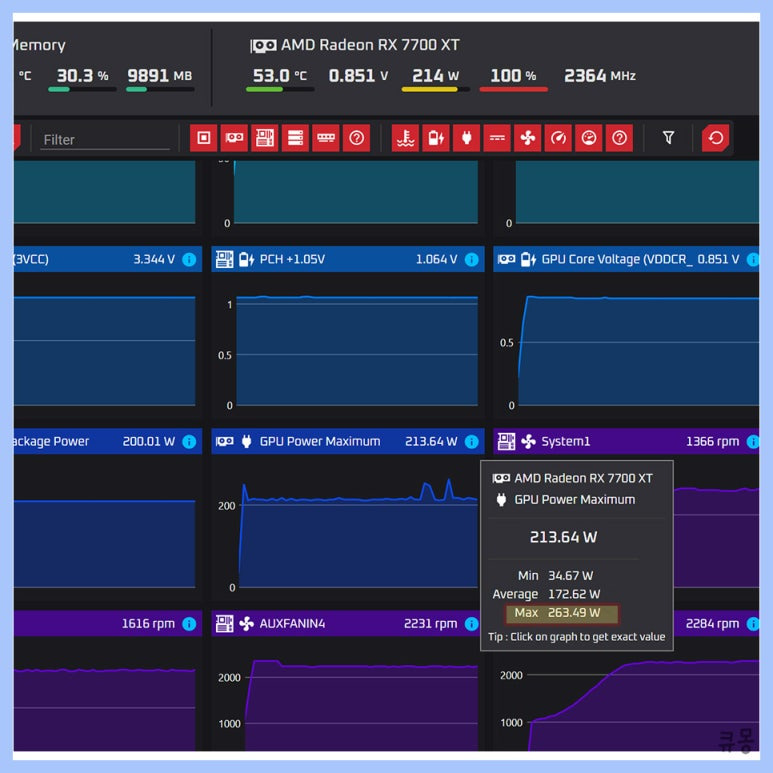Click the '3.344 V' 3VCC value
The height and width of the screenshot is (773, 773).
(x=154, y=259)
